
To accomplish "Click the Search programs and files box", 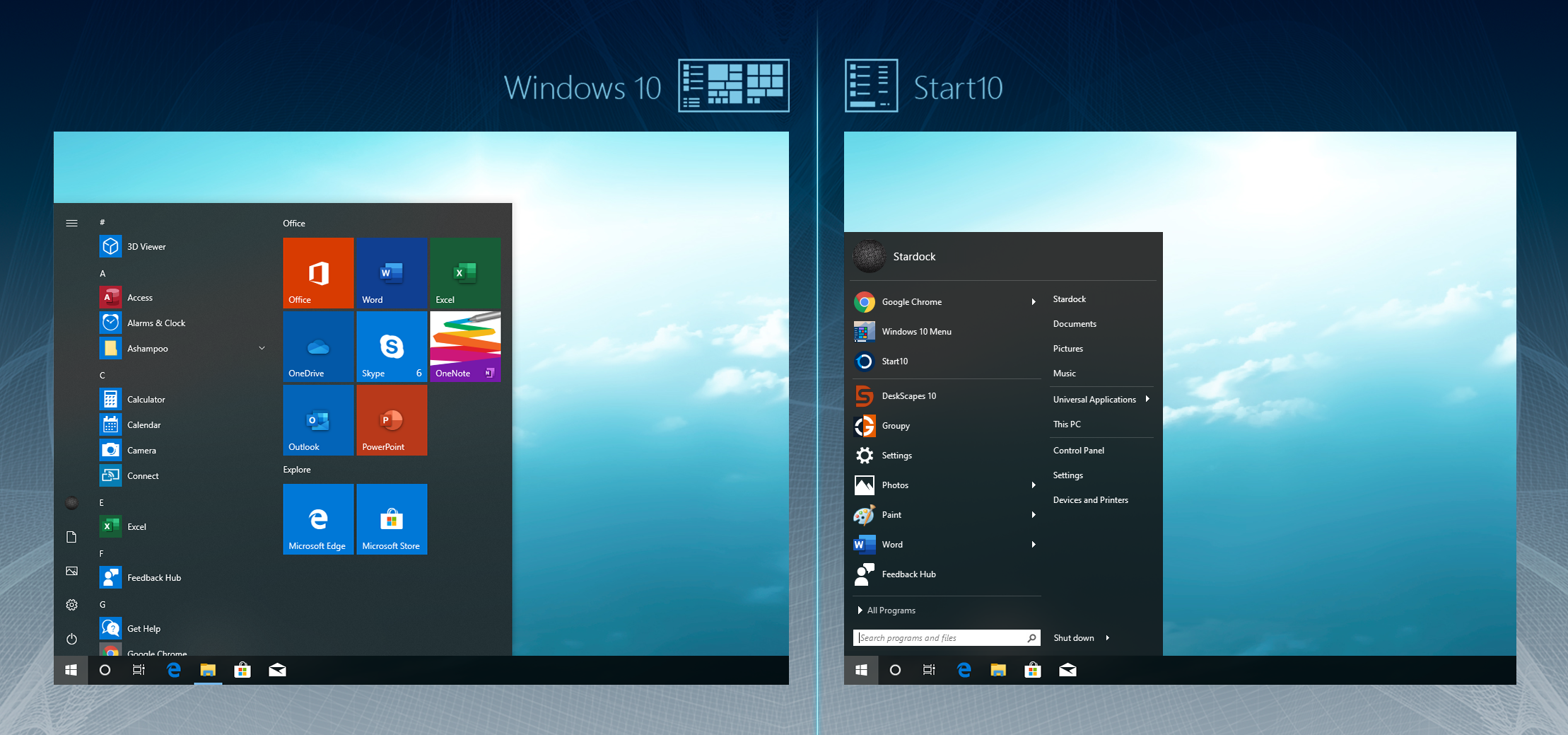I will (947, 638).
